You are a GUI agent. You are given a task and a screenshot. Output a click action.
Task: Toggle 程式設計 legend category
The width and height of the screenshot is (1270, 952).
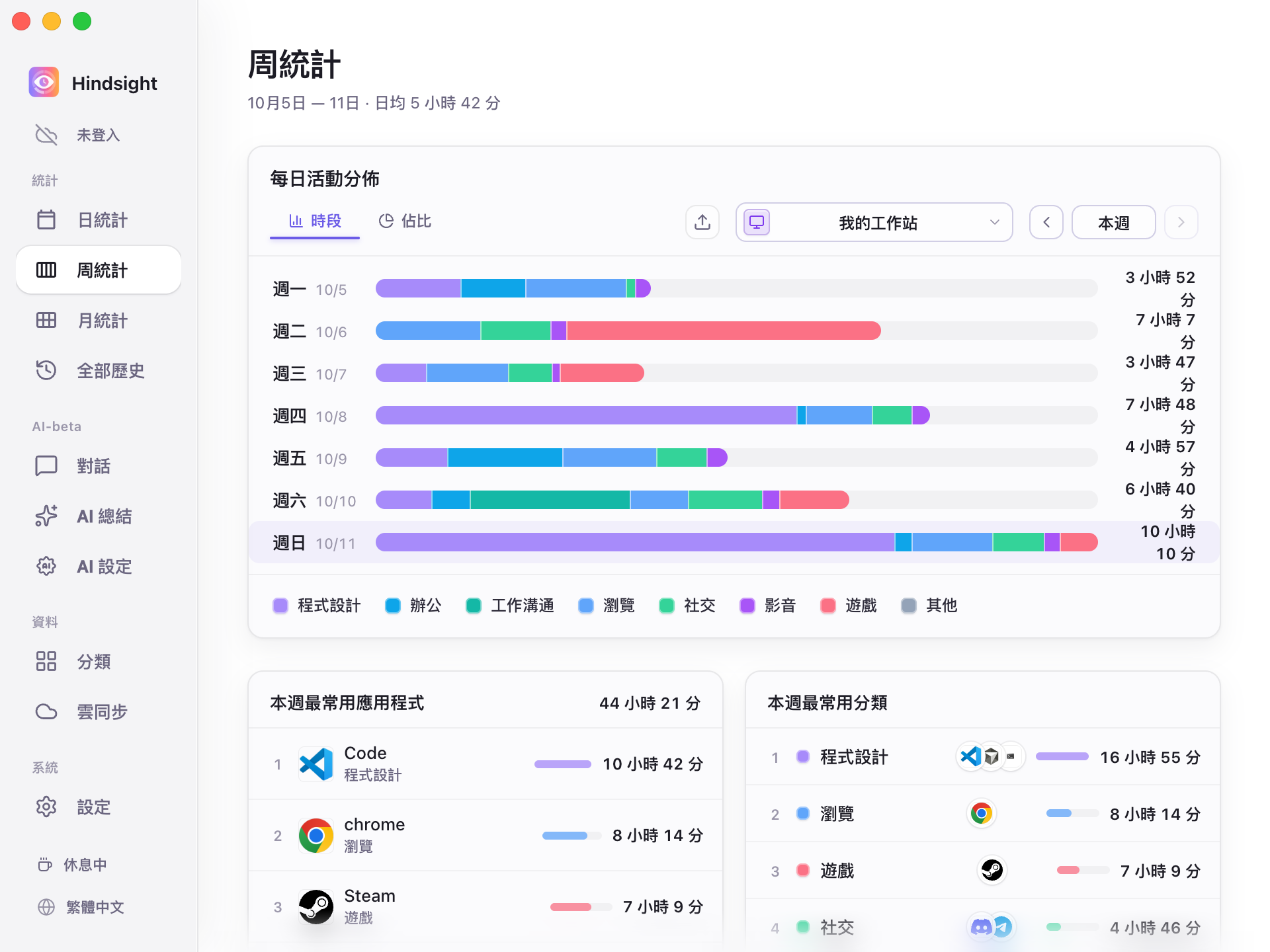317,606
